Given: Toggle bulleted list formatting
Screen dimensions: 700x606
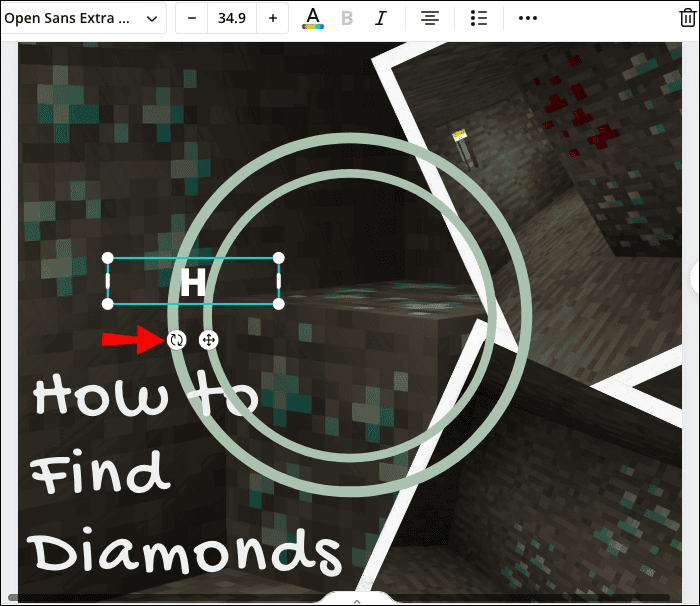Looking at the screenshot, I should point(479,19).
